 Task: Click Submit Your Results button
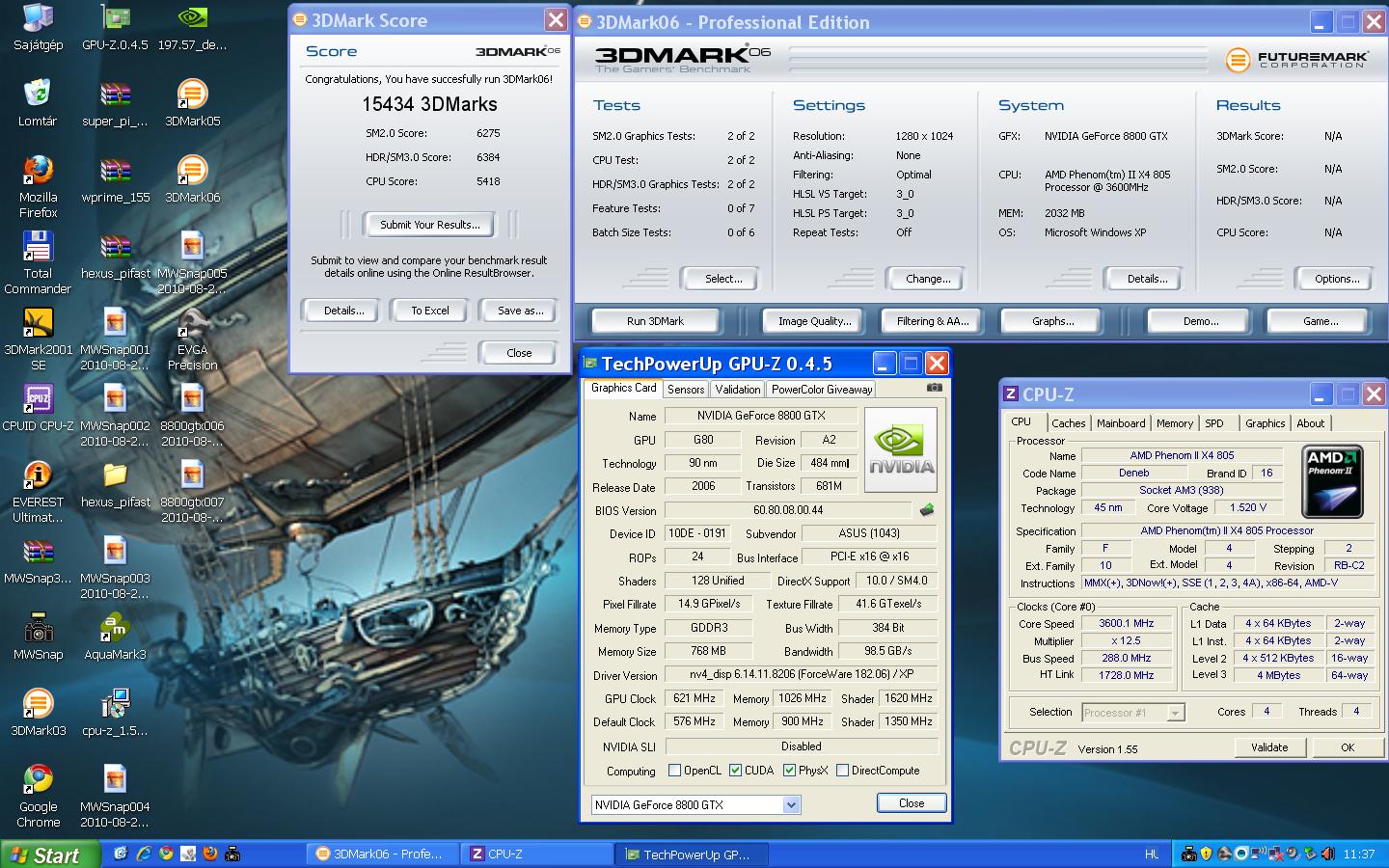tap(429, 225)
